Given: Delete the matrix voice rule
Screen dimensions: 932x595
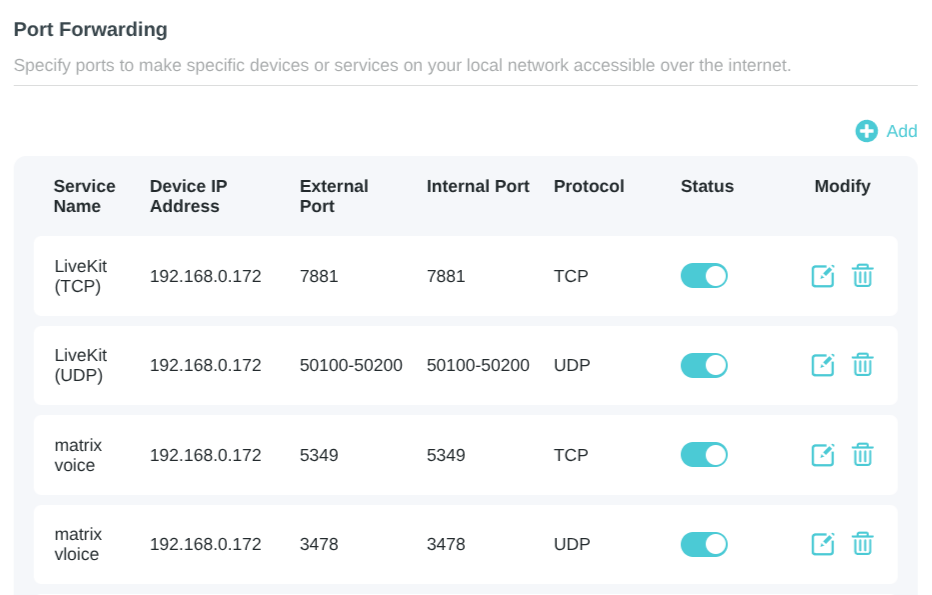Looking at the screenshot, I should point(864,454).
